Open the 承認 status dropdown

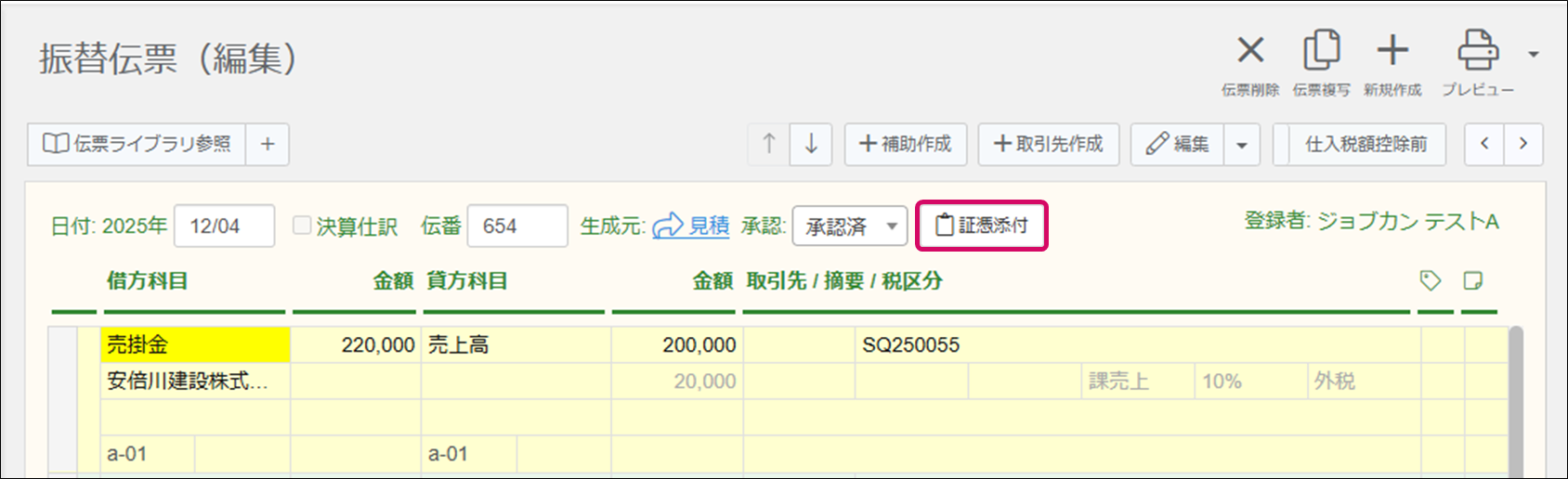pos(849,227)
